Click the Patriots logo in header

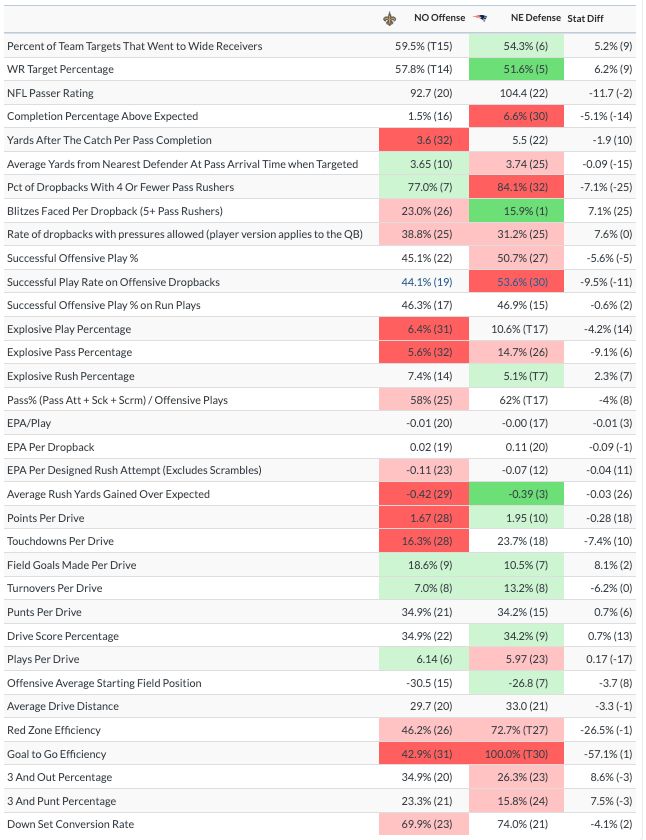[x=480, y=18]
